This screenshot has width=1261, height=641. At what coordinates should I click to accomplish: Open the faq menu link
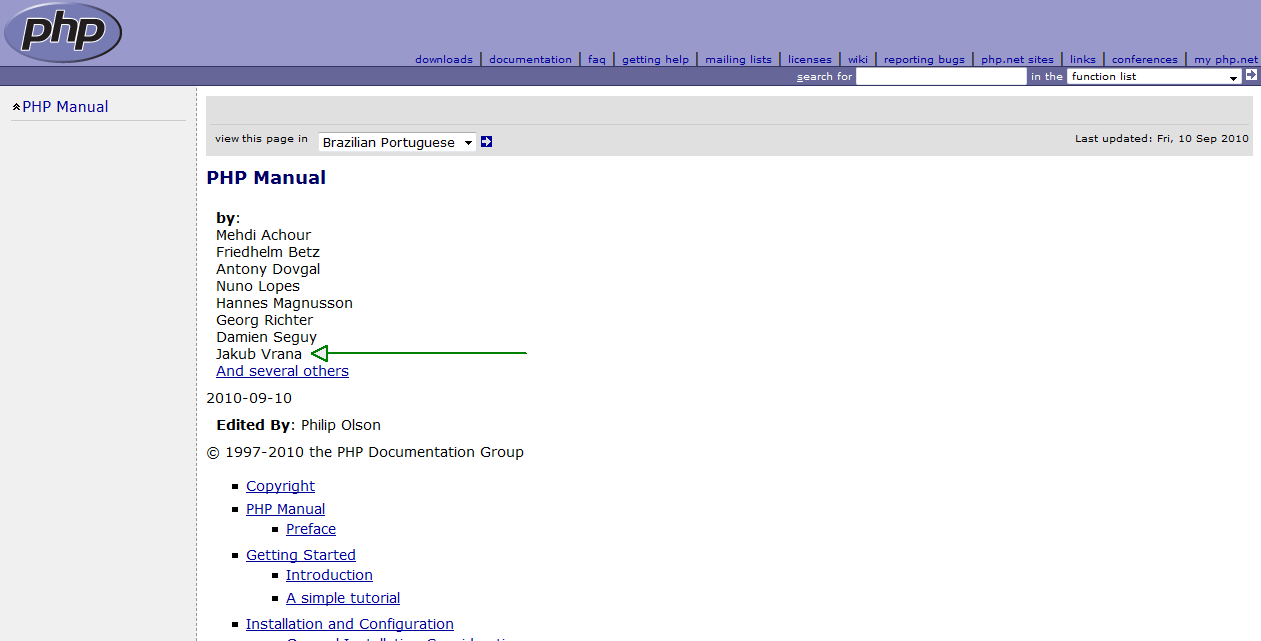[597, 59]
